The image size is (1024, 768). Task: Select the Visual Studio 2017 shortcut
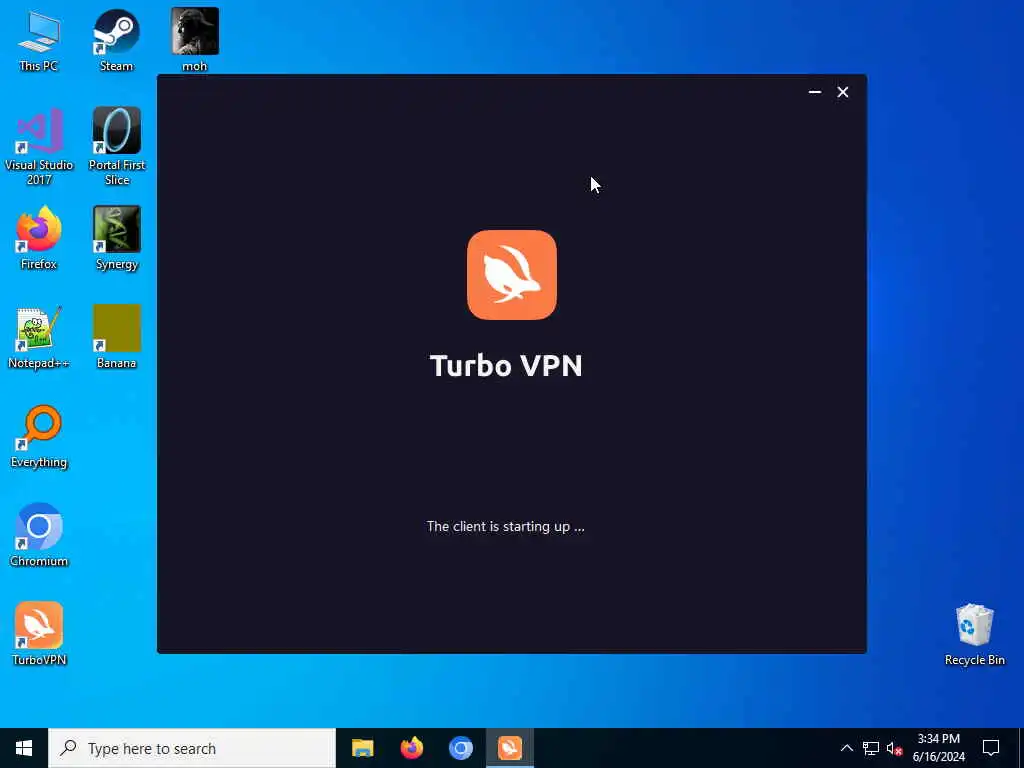pos(39,147)
